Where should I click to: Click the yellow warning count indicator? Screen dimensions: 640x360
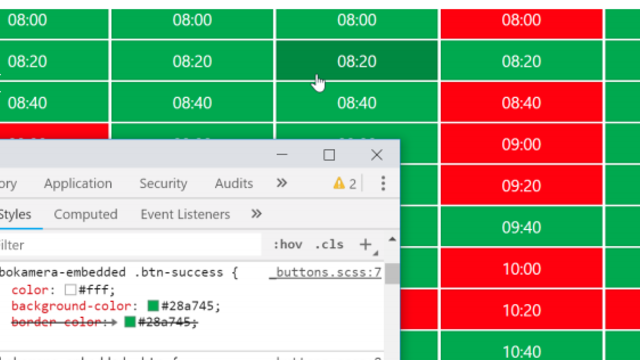tap(345, 184)
